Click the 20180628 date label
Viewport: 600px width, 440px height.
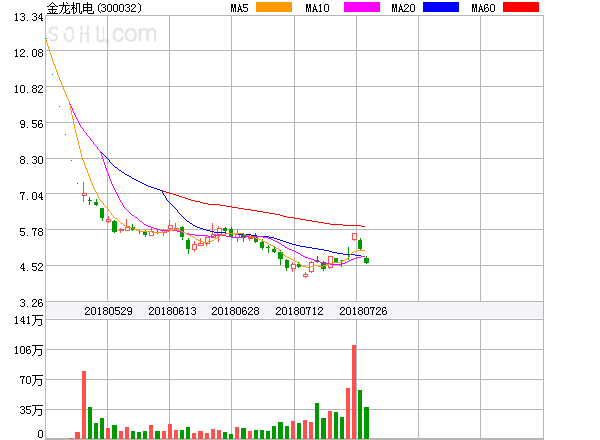pyautogui.click(x=235, y=311)
